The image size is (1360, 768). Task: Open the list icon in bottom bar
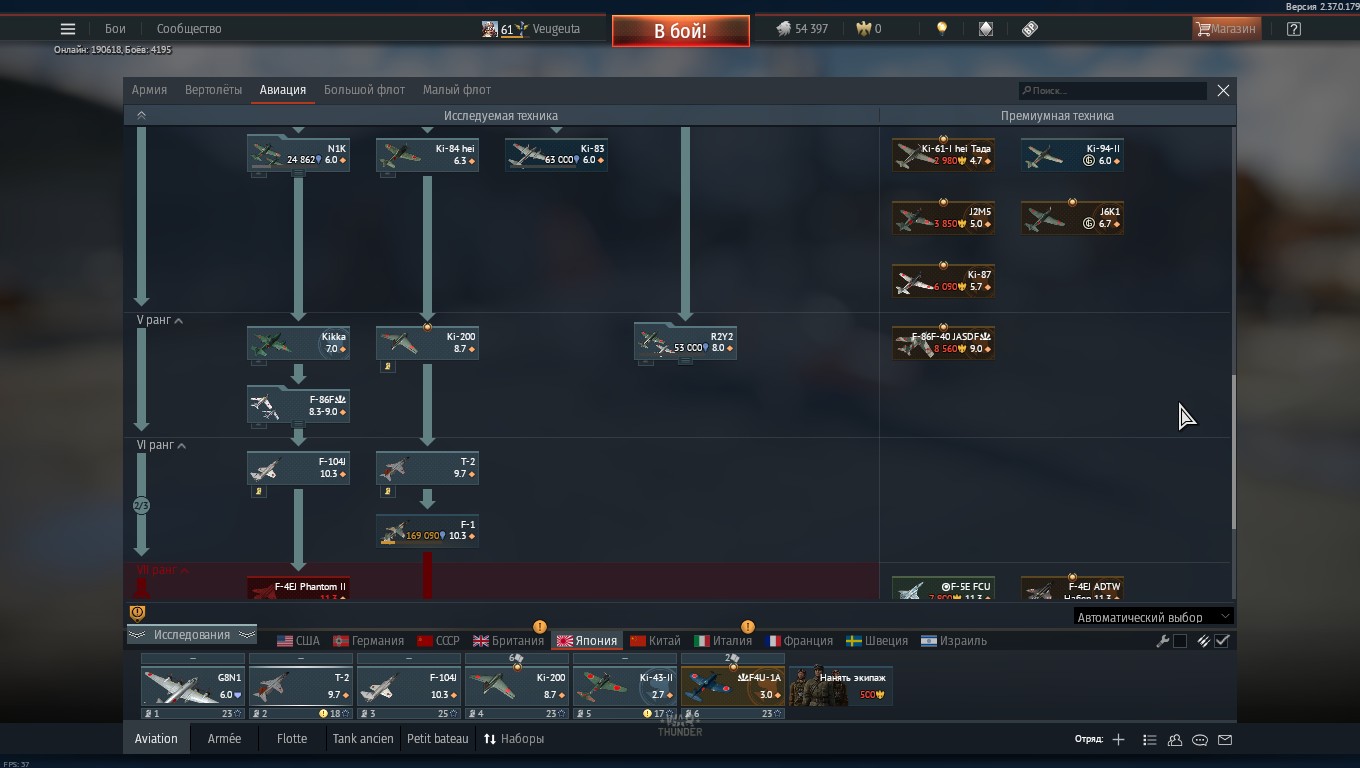coord(1150,739)
